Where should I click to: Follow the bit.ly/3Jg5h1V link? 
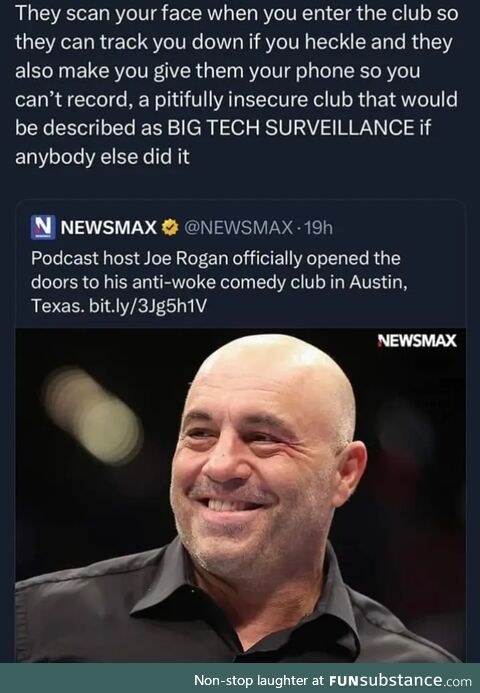(148, 306)
